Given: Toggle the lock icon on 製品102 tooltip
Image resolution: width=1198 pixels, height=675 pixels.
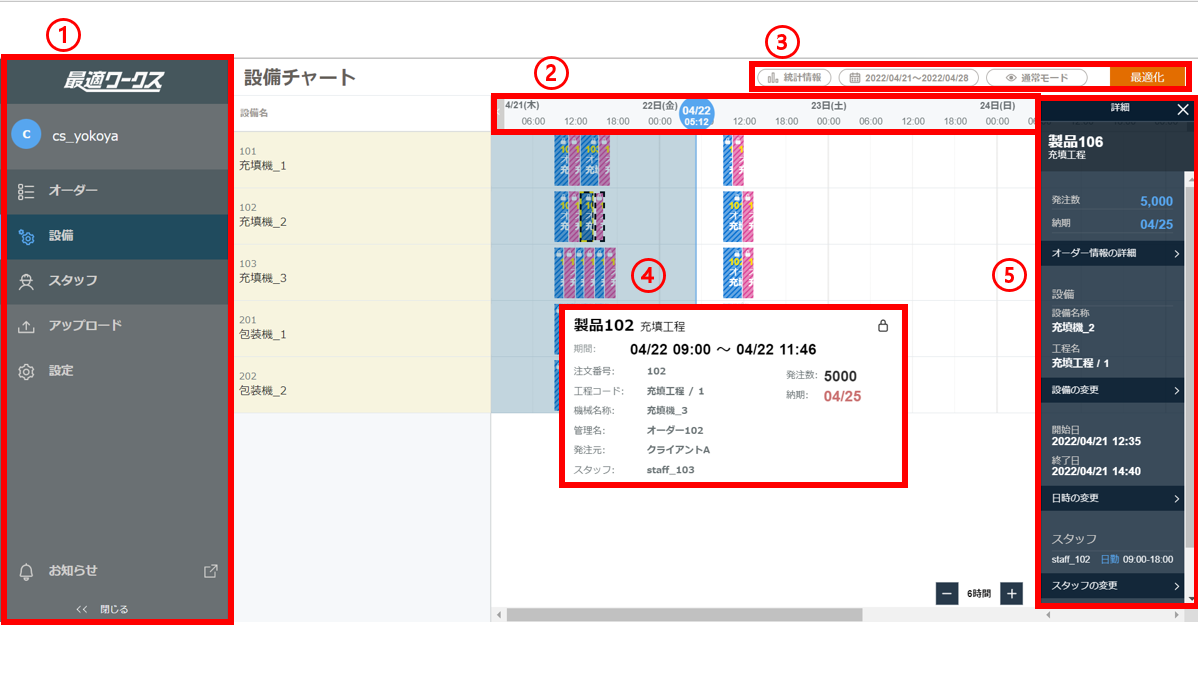Looking at the screenshot, I should point(882,326).
